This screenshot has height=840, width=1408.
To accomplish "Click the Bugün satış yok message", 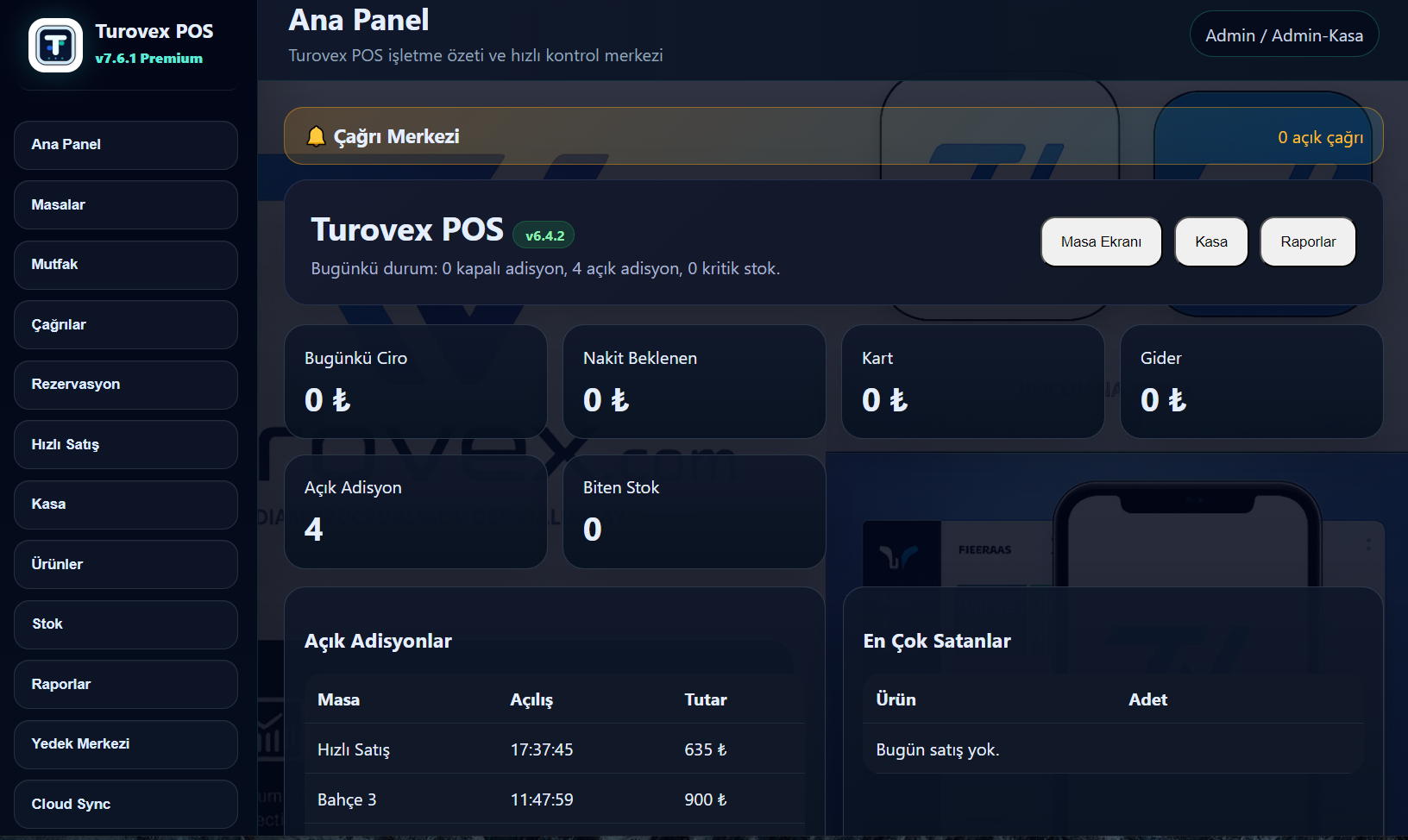I will point(938,749).
